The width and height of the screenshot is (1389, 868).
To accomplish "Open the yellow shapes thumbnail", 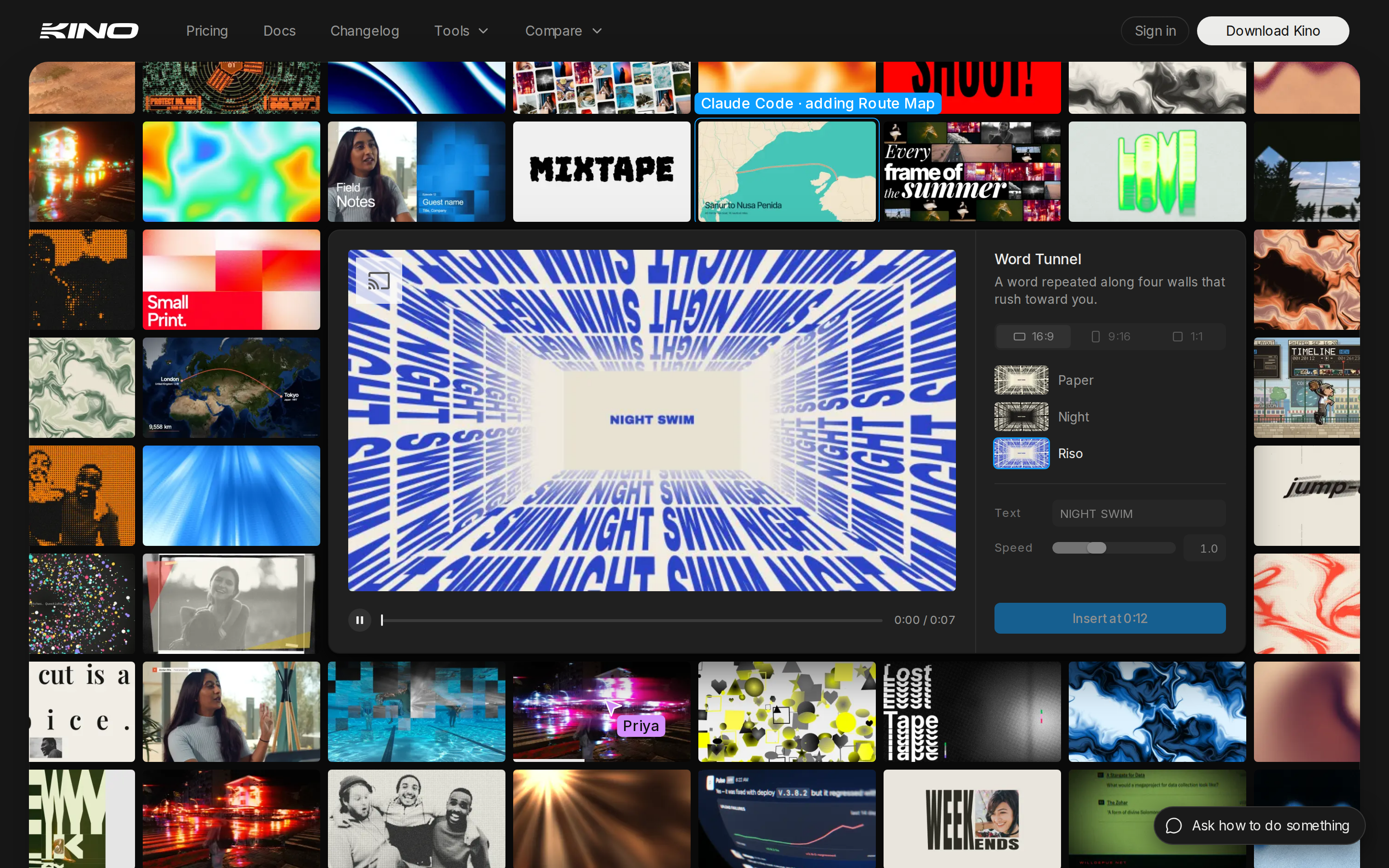I will point(787,711).
